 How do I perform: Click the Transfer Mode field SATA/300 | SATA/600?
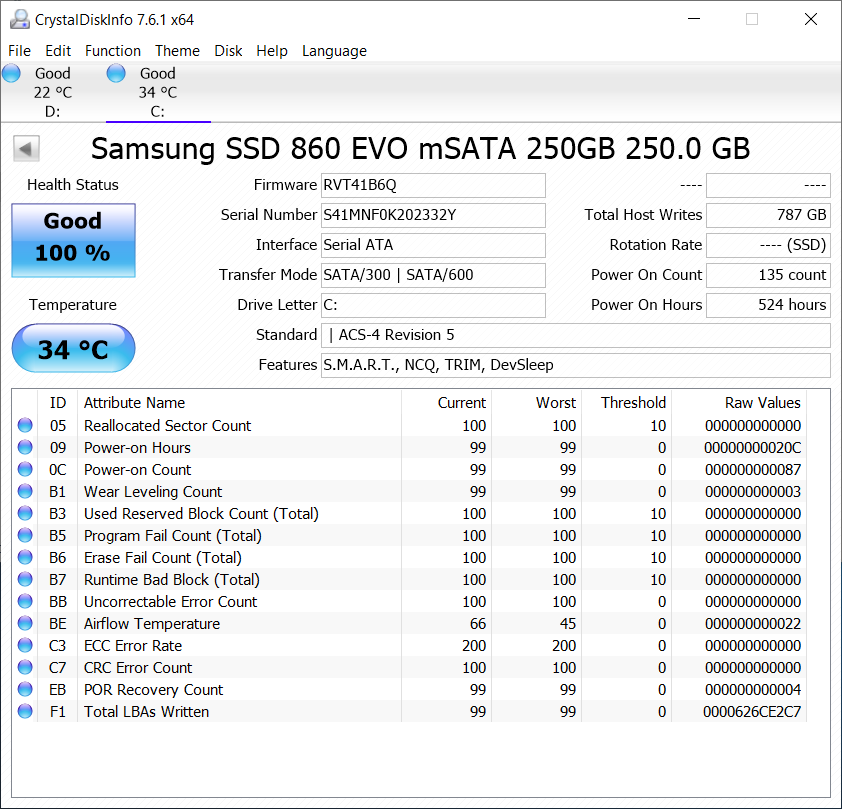433,275
